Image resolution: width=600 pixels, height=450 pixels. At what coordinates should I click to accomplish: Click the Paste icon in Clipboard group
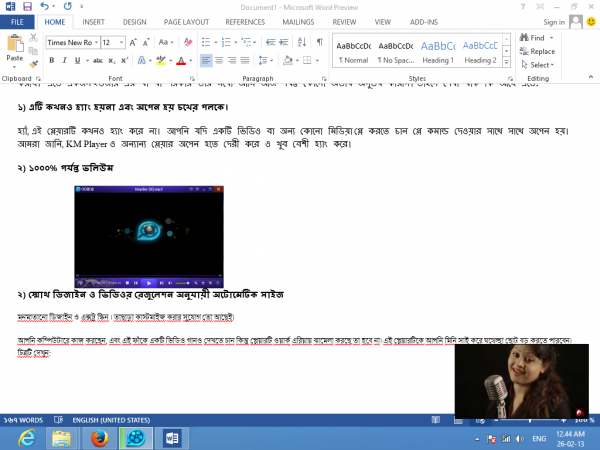pyautogui.click(x=14, y=44)
